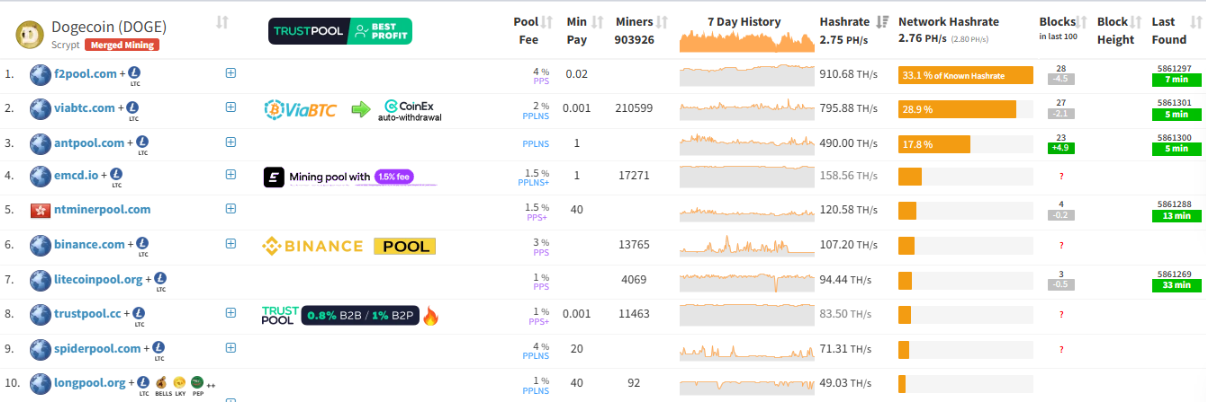Click the LTC coin icon in trustpool.cc row
This screenshot has height=402, width=1206.
138,313
